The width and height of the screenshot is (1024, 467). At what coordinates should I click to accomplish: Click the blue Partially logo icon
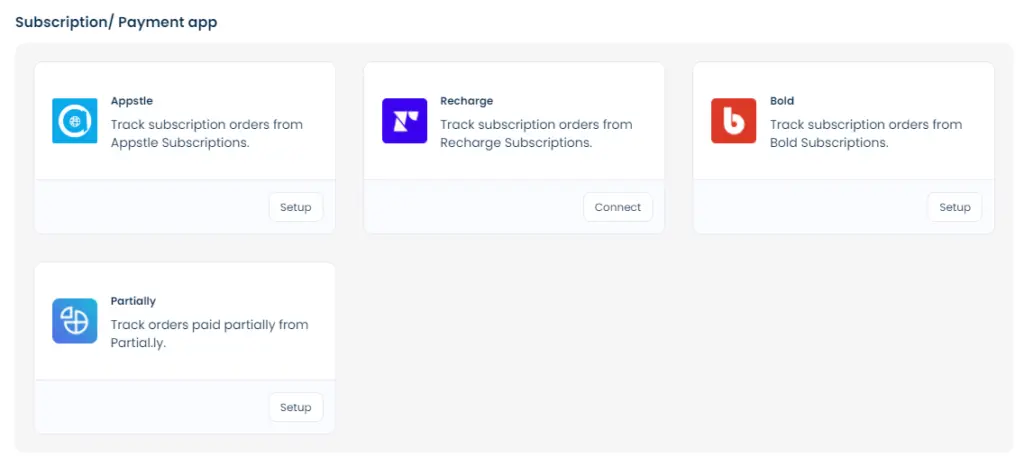74,321
